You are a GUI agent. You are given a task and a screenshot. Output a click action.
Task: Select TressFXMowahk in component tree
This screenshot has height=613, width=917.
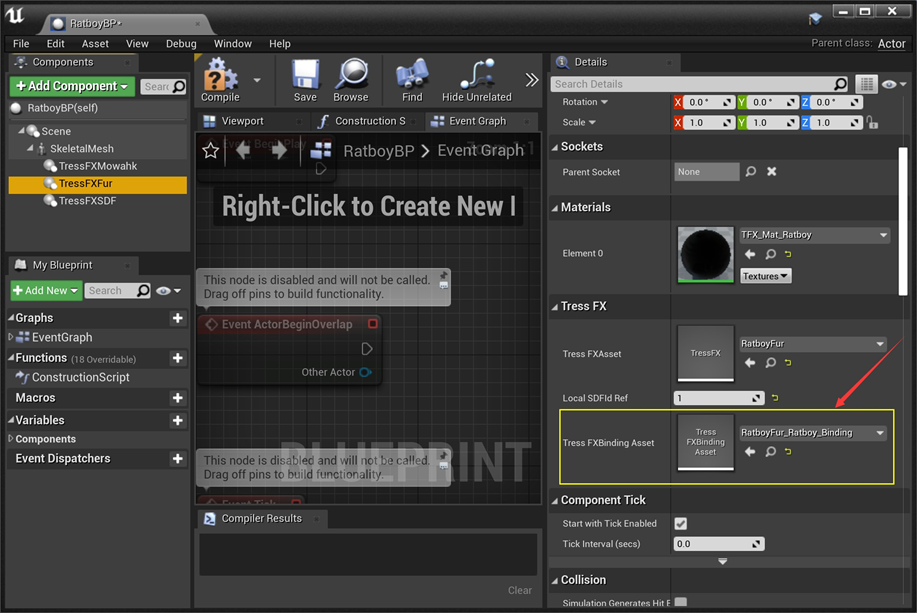pyautogui.click(x=98, y=167)
